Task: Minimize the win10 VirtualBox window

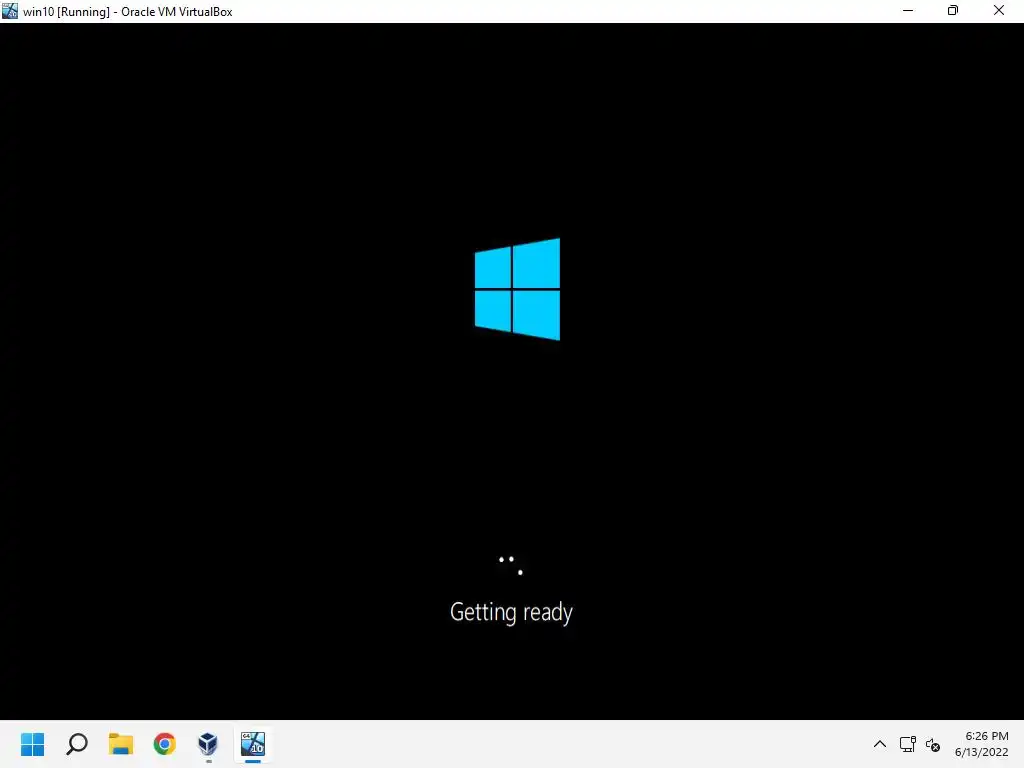Action: [x=908, y=10]
